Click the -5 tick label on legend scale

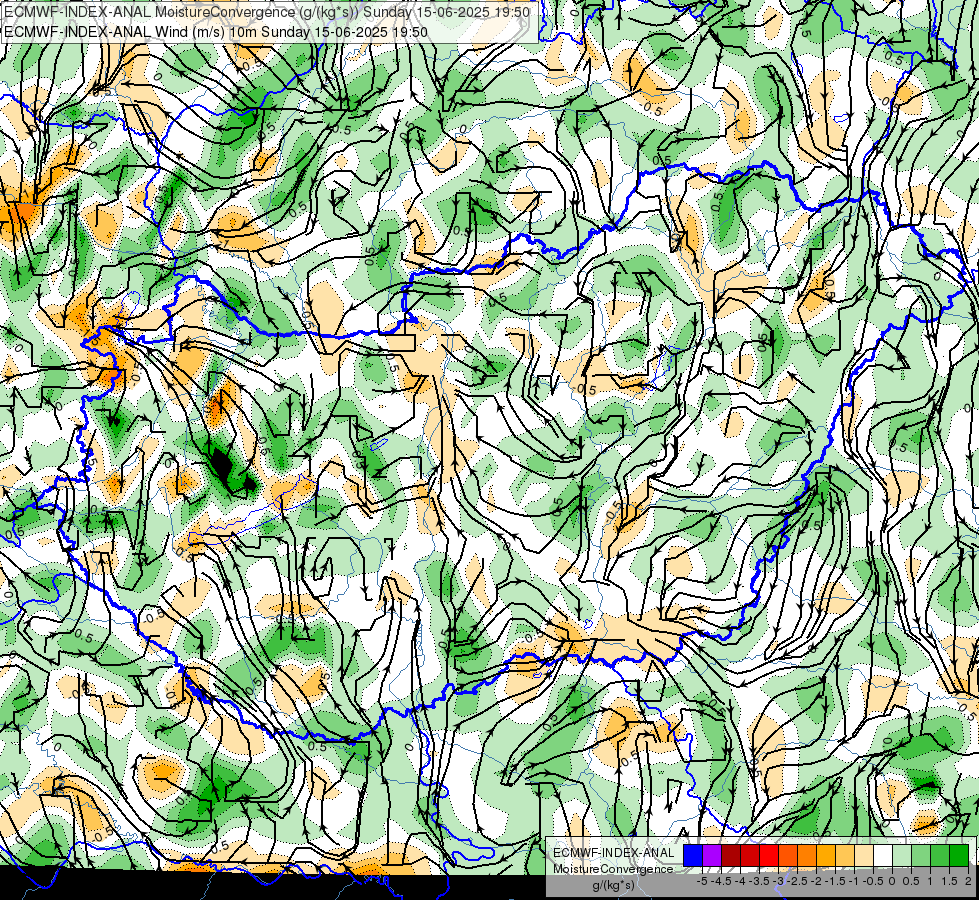(702, 881)
